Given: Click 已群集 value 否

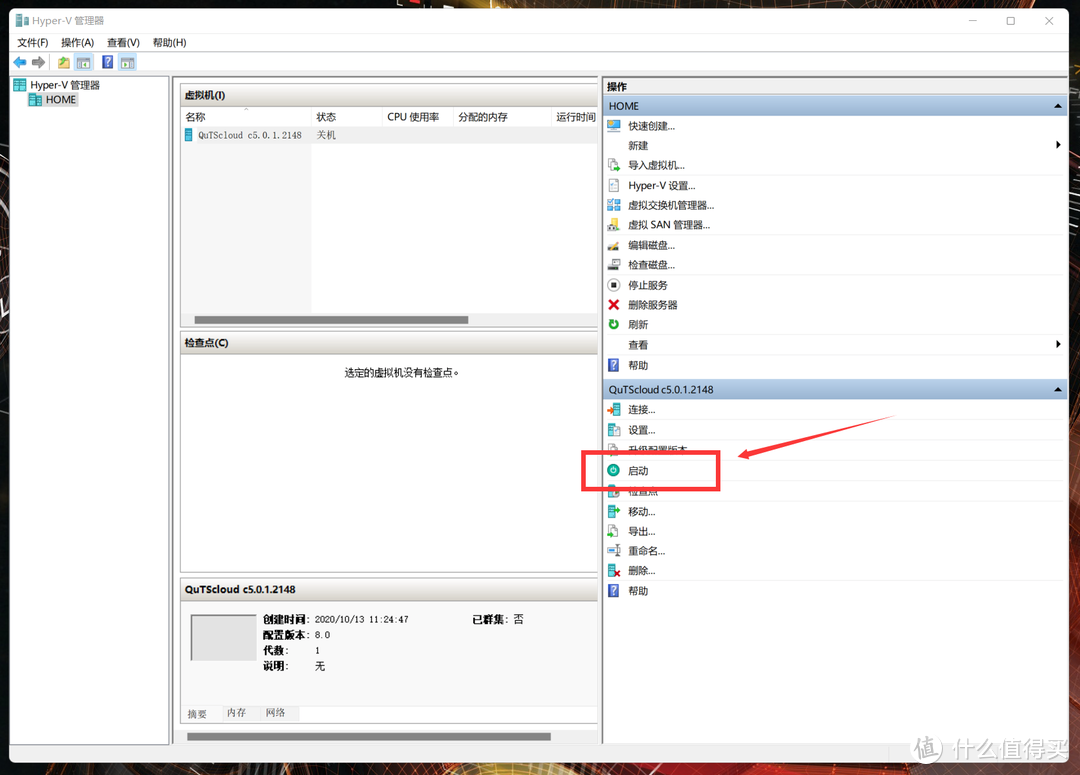Looking at the screenshot, I should 519,619.
